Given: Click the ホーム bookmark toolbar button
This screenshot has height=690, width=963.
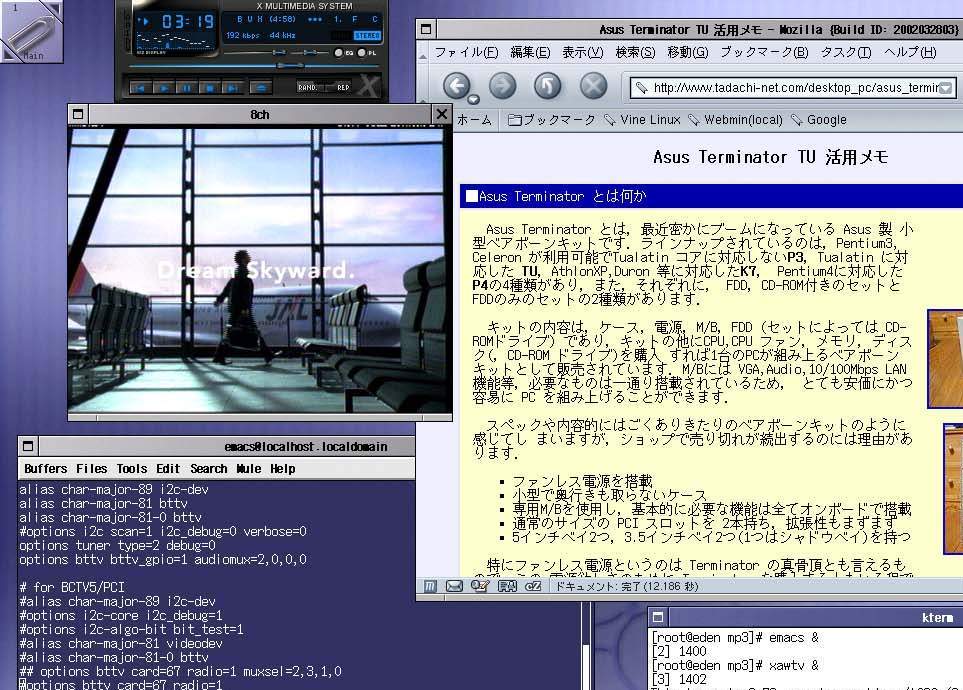Looking at the screenshot, I should tap(475, 120).
